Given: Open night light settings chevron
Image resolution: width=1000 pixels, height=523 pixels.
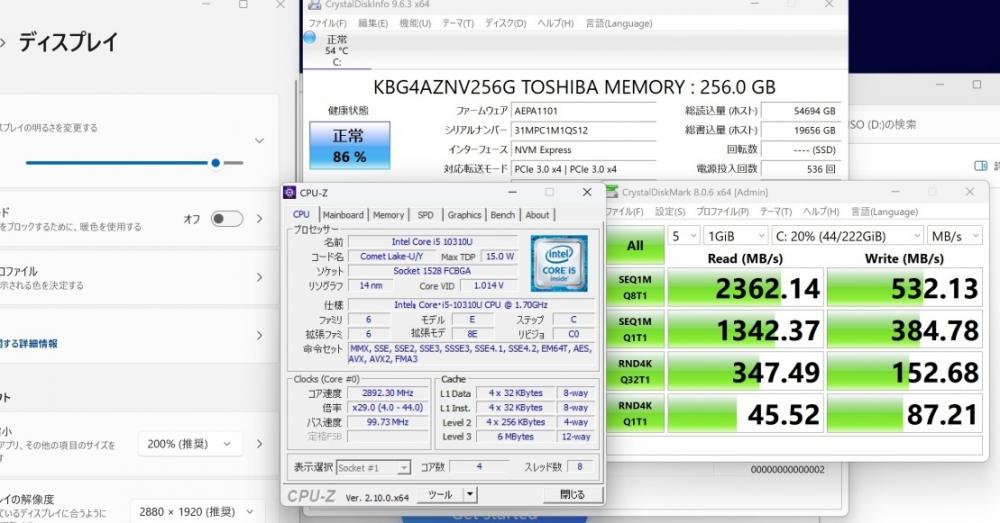Looking at the screenshot, I should coord(259,219).
